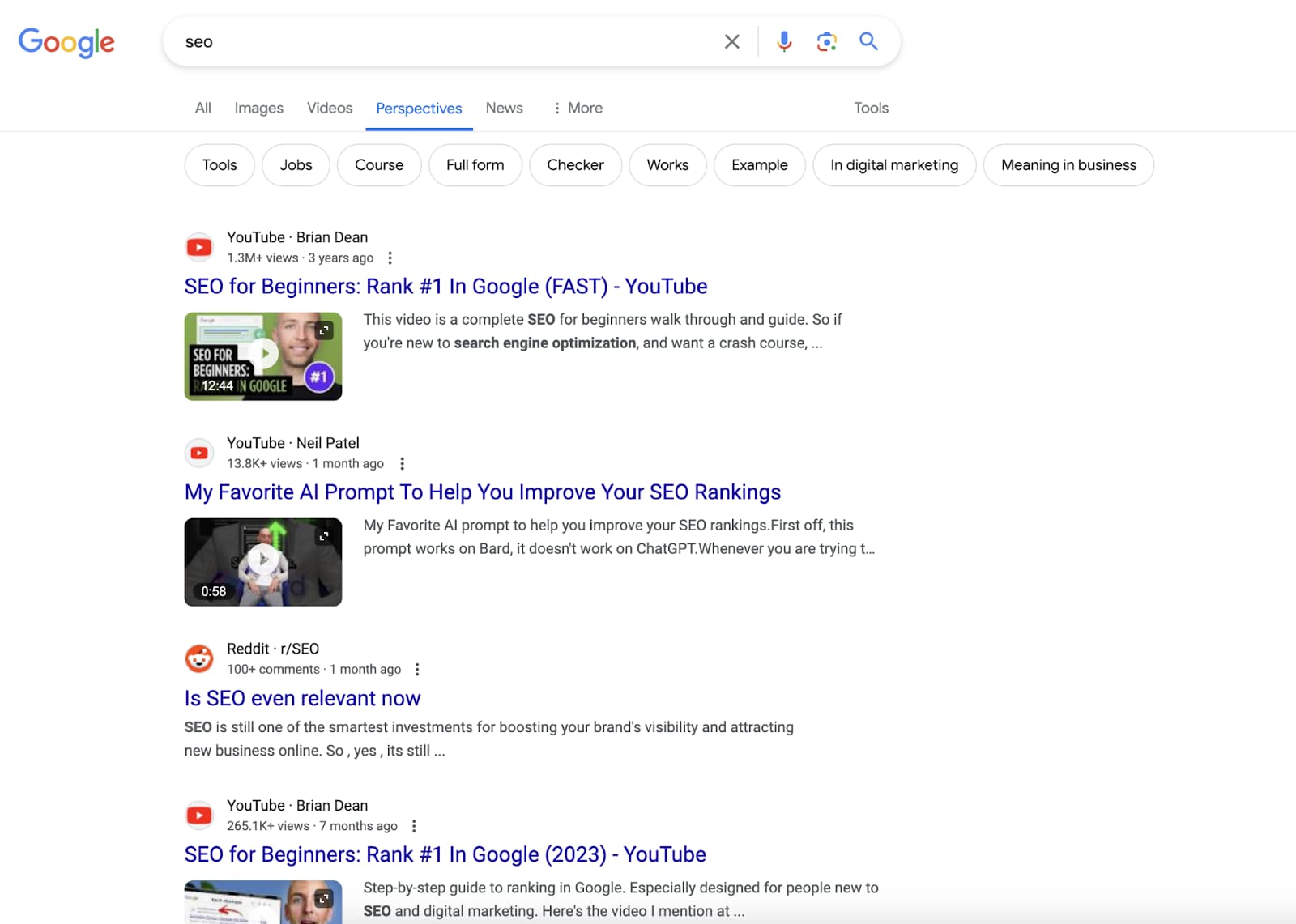
Task: Click YouTube icon of 265.1K+ views result
Action: coord(199,815)
